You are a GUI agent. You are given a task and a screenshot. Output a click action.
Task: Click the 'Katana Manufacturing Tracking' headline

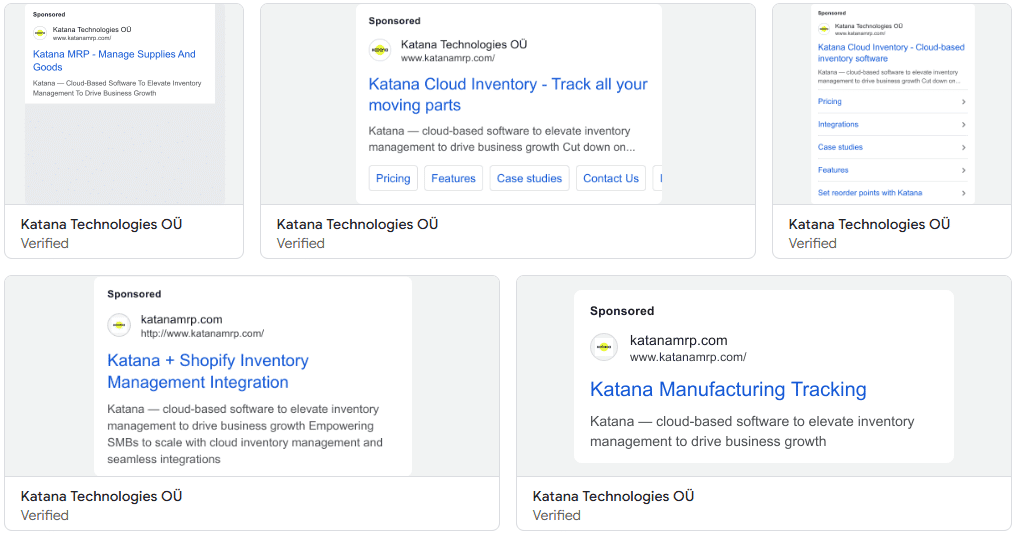pyautogui.click(x=728, y=389)
